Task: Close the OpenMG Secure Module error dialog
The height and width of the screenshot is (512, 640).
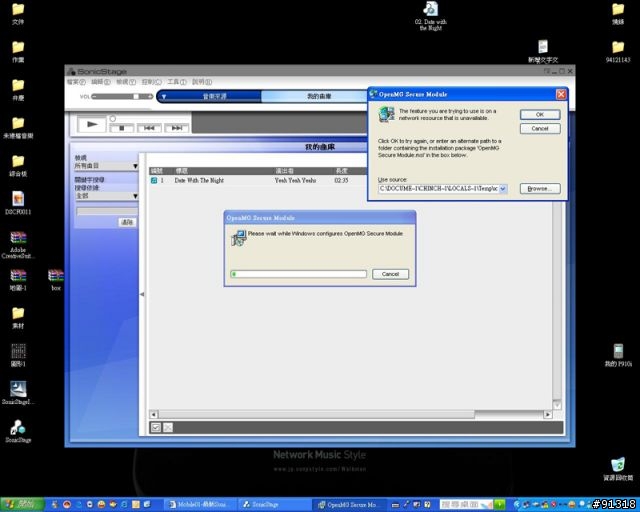Action: pos(561,94)
